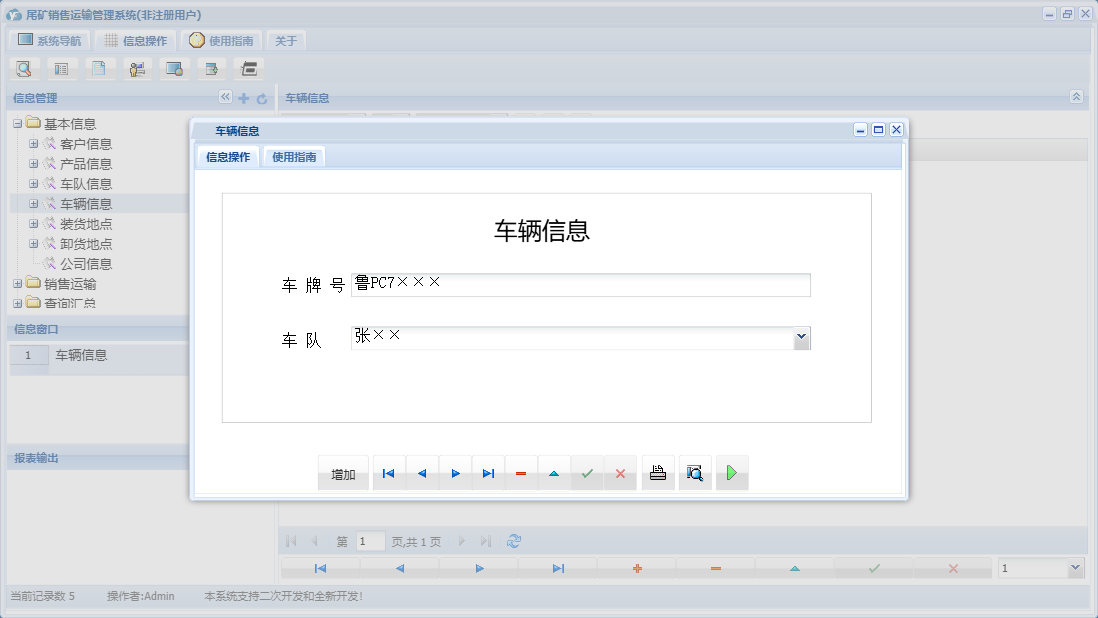Click the green execute arrow in dialog
Screen dimensions: 1098x618
coord(732,472)
